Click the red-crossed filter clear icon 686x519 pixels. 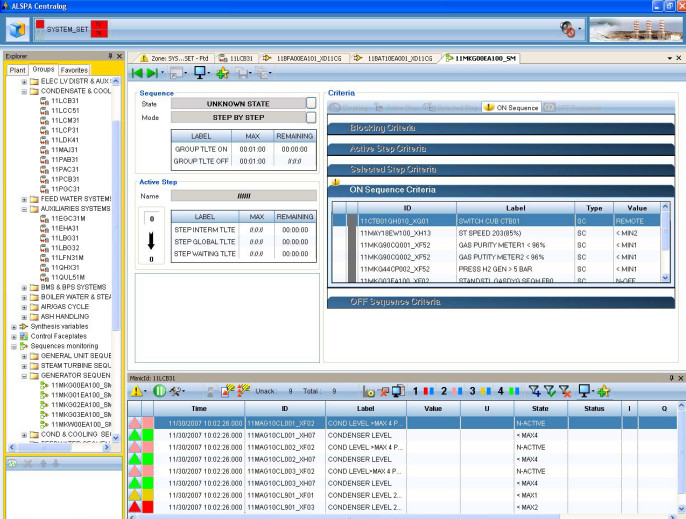pos(566,391)
